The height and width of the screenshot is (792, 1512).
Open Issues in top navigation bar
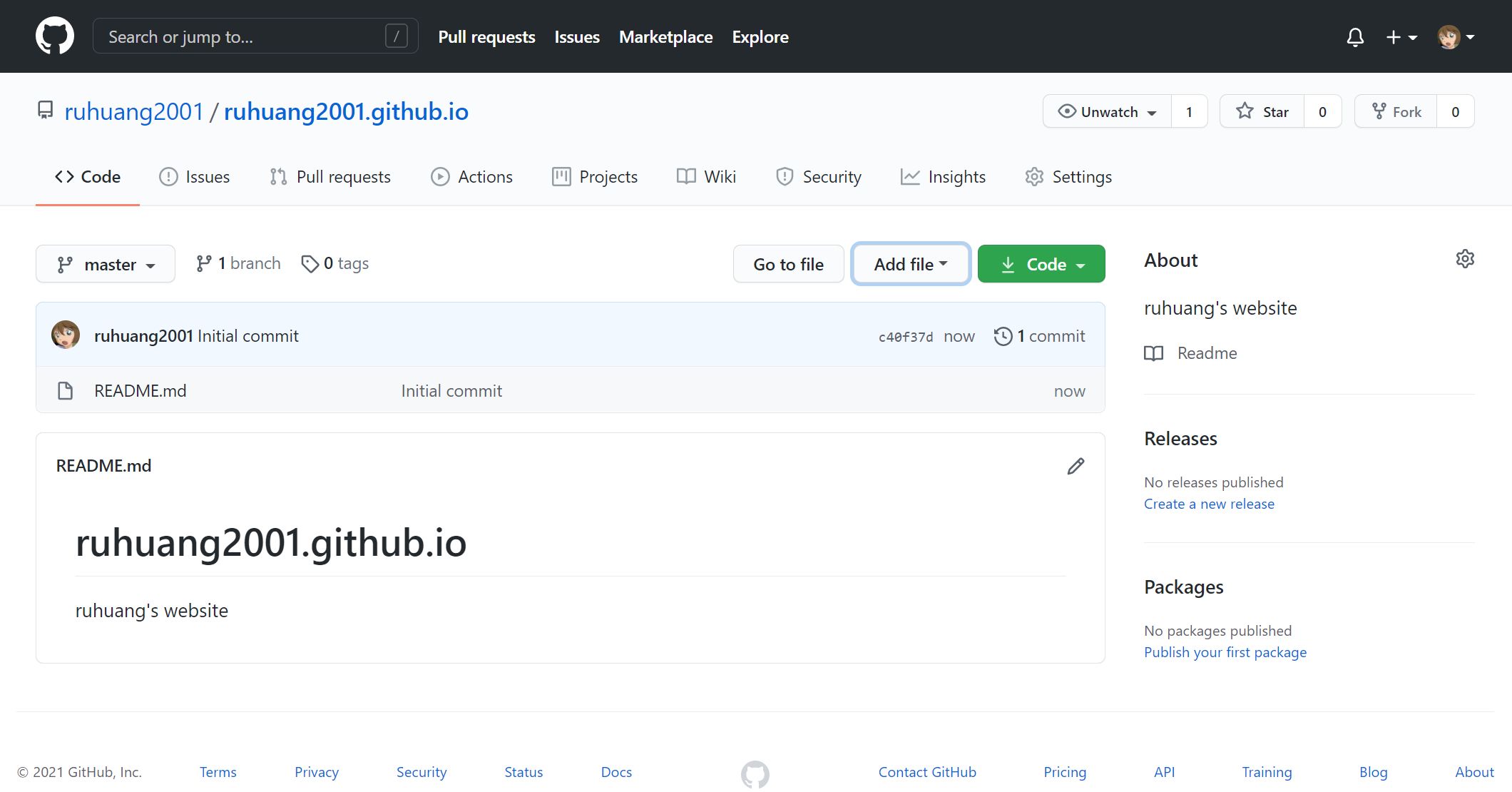(x=577, y=37)
